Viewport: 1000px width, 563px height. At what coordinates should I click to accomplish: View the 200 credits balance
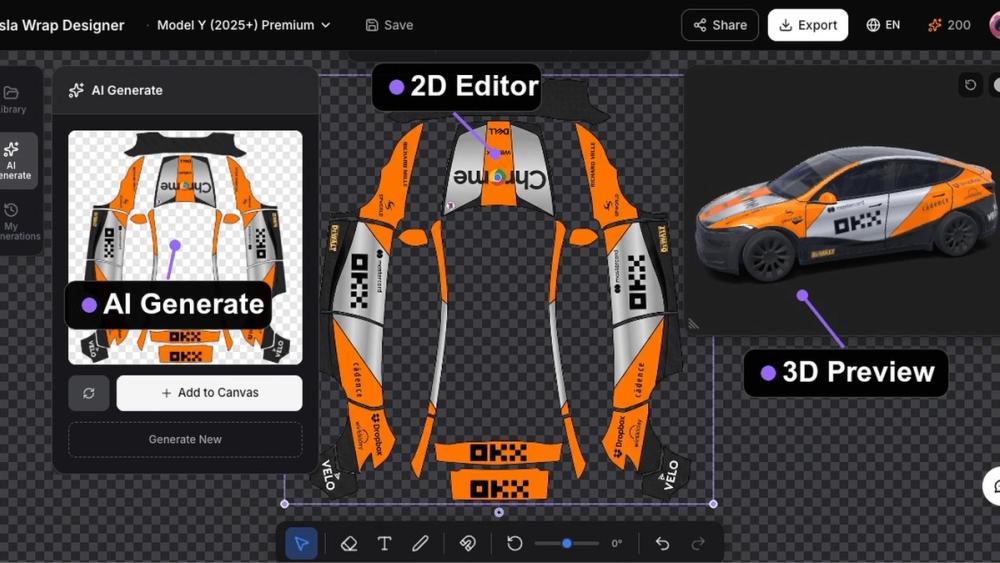pos(949,25)
